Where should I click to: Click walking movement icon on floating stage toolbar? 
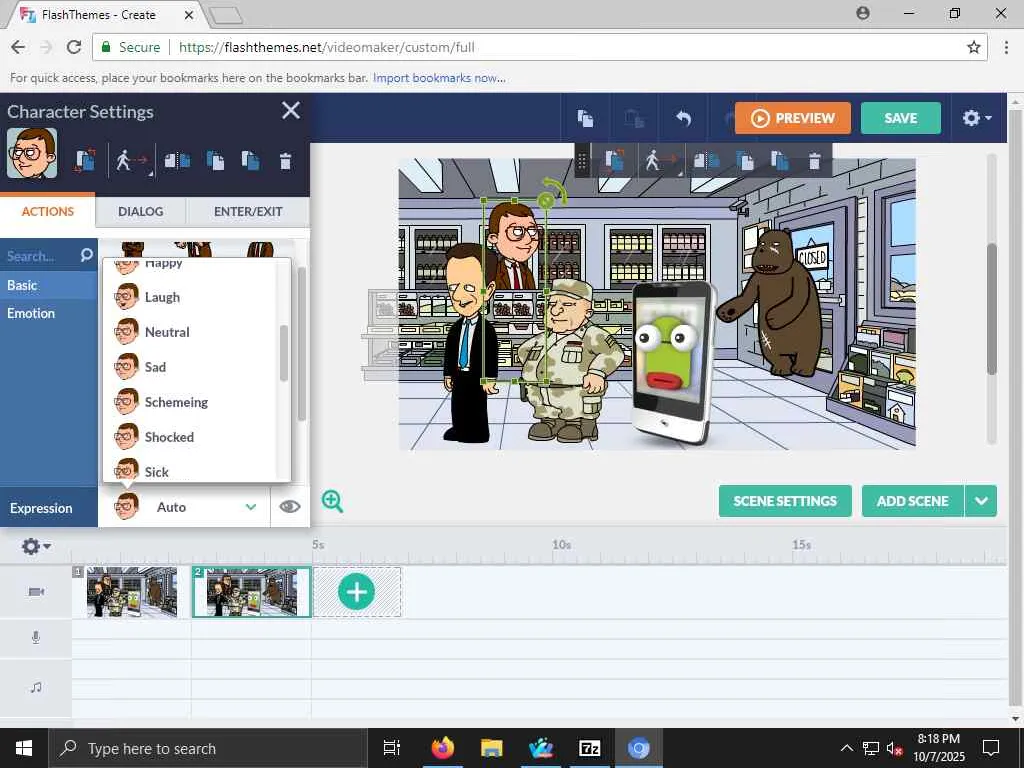(x=661, y=161)
